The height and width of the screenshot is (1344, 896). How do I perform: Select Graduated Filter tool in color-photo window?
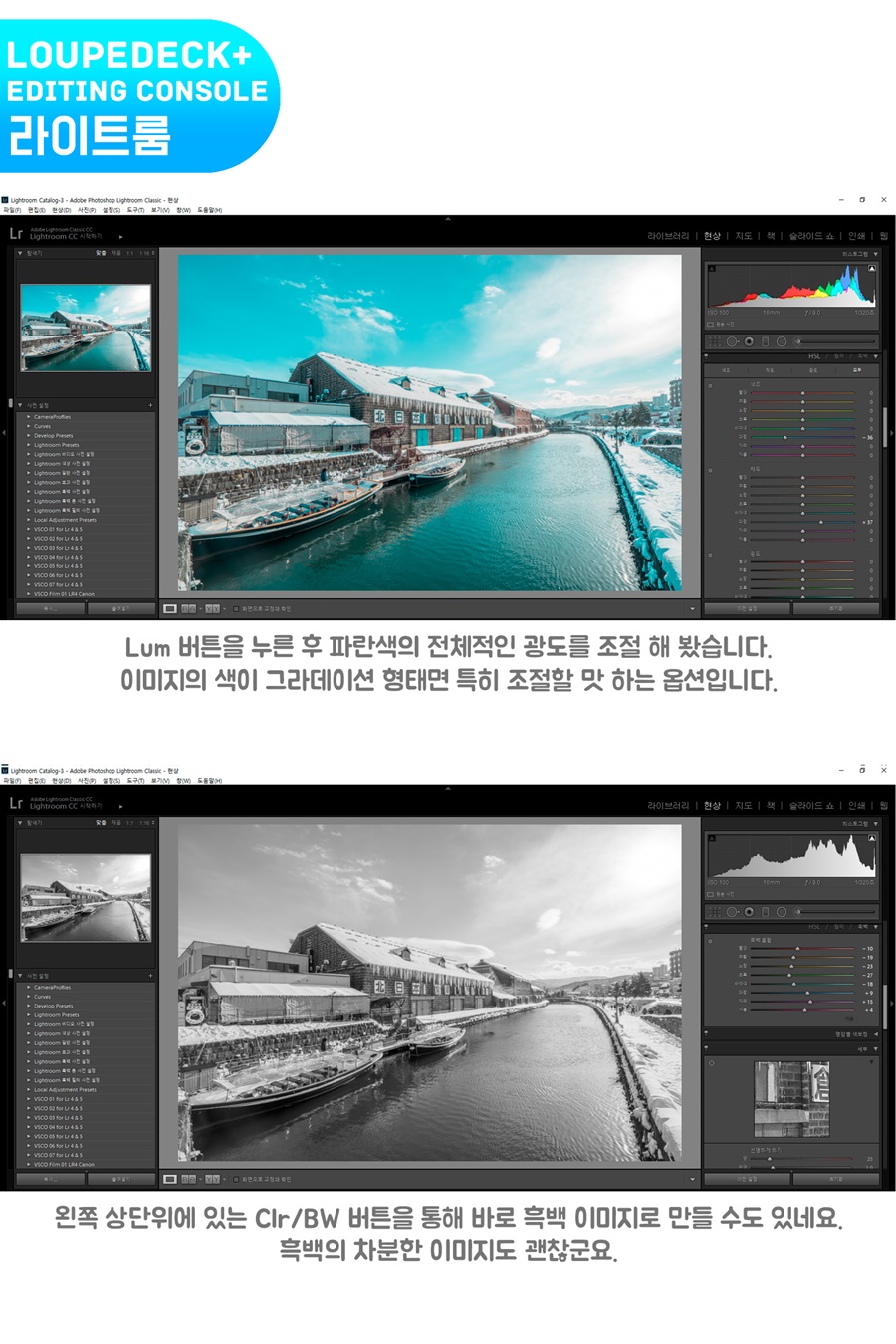click(765, 341)
